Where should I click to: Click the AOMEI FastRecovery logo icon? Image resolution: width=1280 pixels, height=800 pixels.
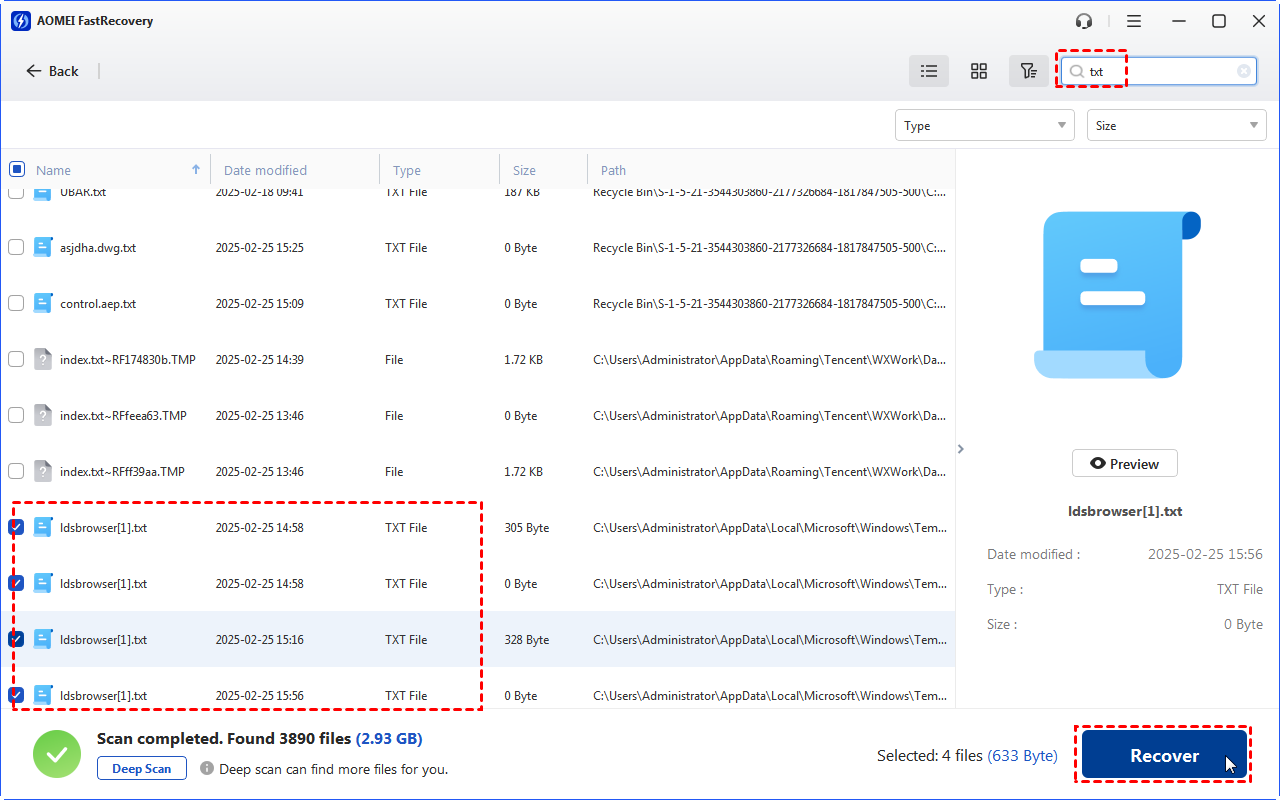pos(21,20)
